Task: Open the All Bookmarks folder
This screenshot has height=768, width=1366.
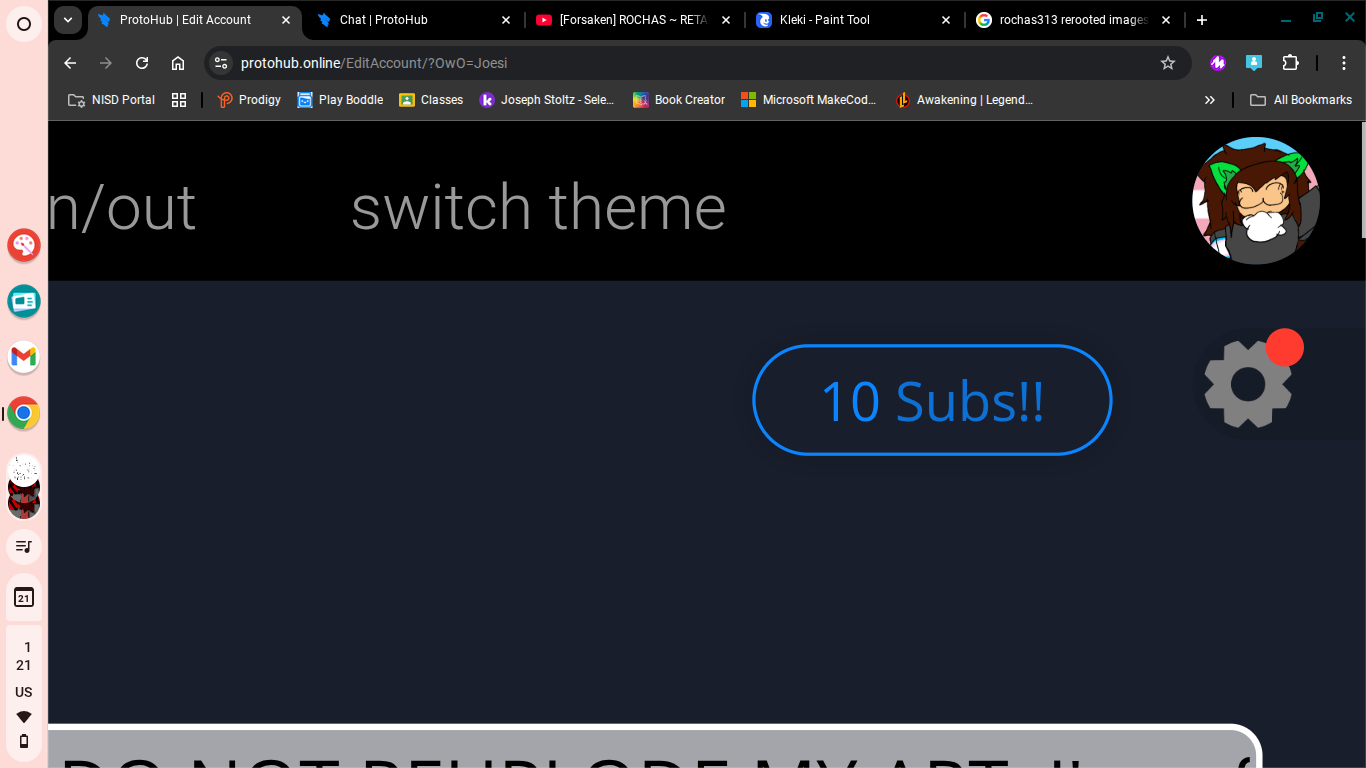Action: tap(1301, 99)
